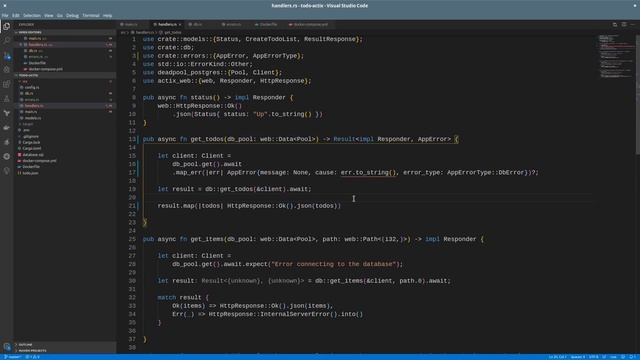Click the code minimap overview

point(616,56)
